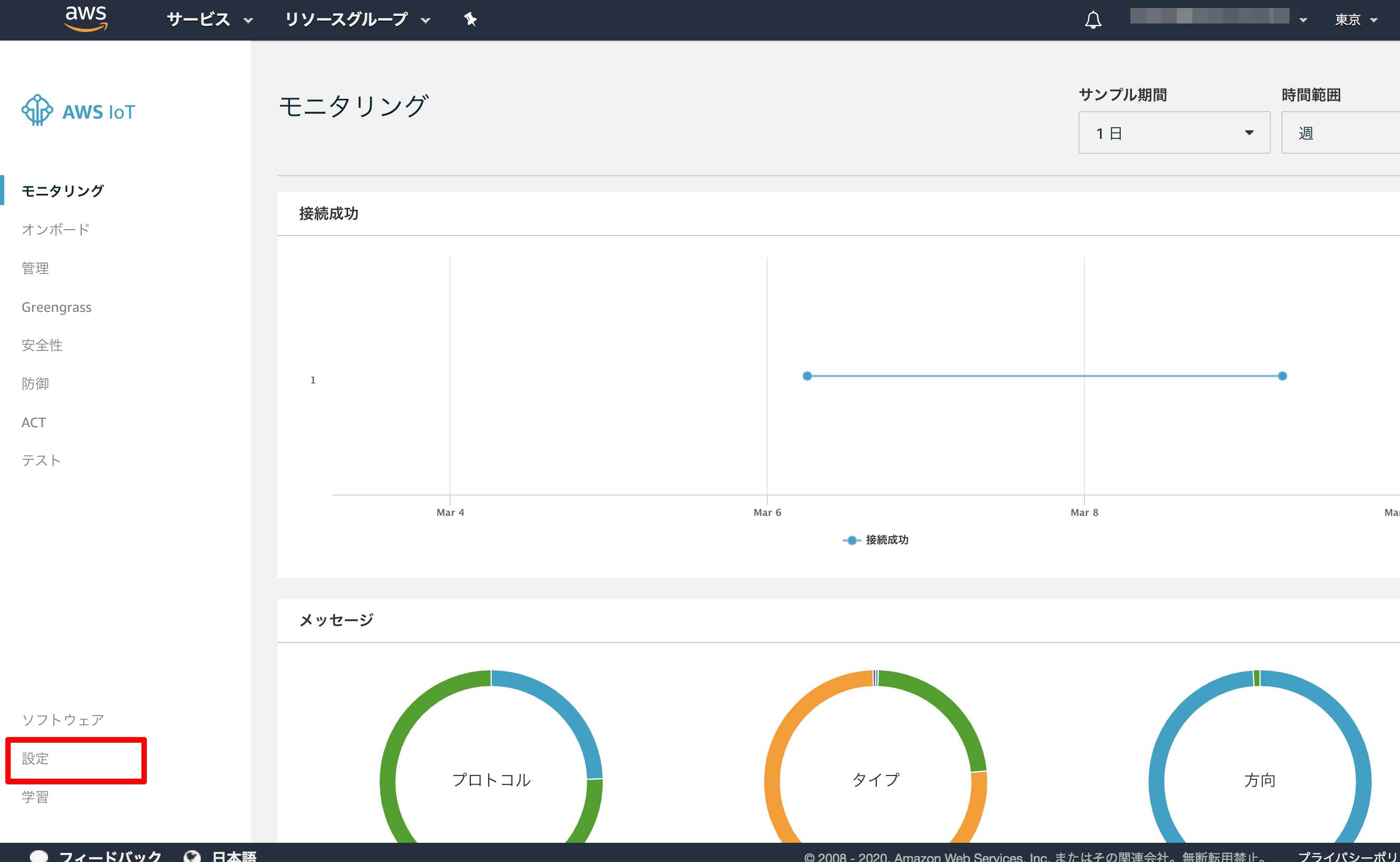Open オンボード in the sidebar
1400x862 pixels.
(x=56, y=230)
